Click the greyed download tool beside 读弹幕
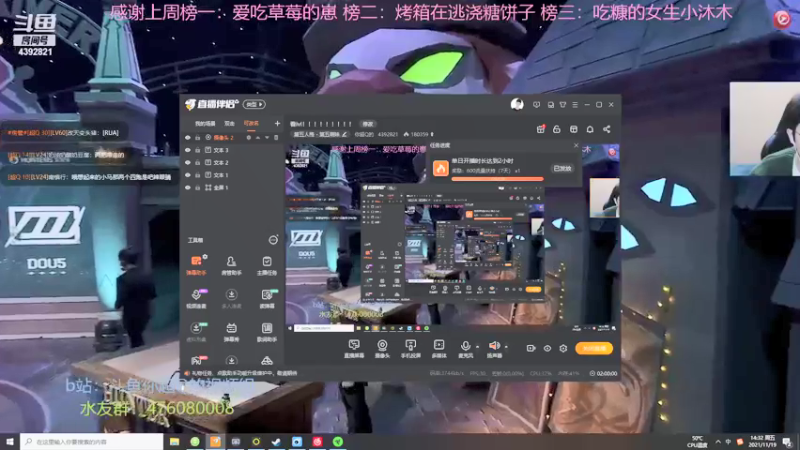800x450 pixels. click(x=231, y=298)
